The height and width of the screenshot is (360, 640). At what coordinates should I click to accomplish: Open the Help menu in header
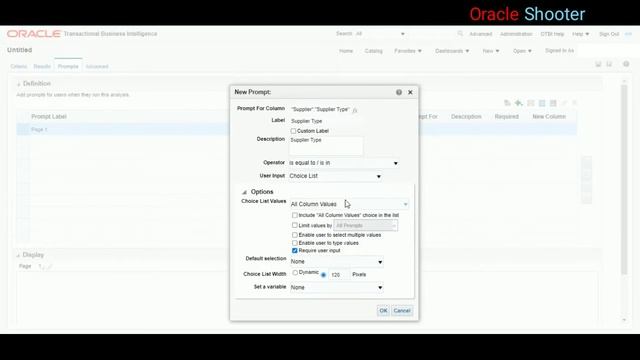(580, 34)
